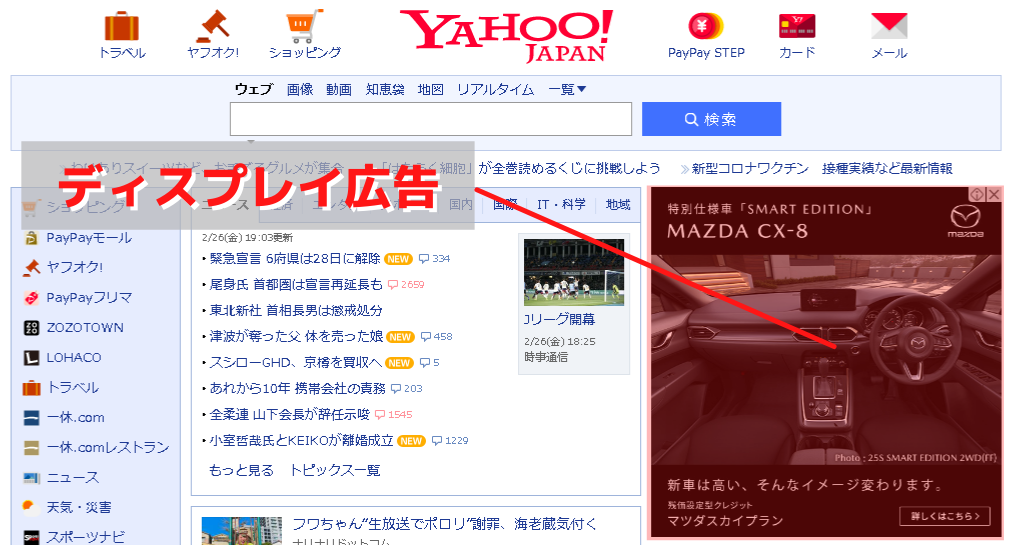The width and height of the screenshot is (1013, 545).
Task: Expand the 一覧 search category dropdown
Action: [x=567, y=89]
